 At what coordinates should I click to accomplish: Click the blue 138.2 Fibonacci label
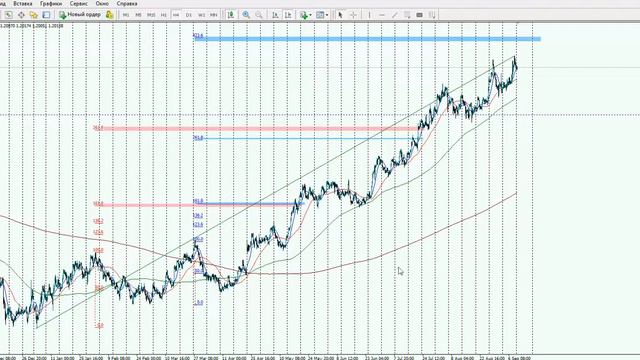click(198, 216)
